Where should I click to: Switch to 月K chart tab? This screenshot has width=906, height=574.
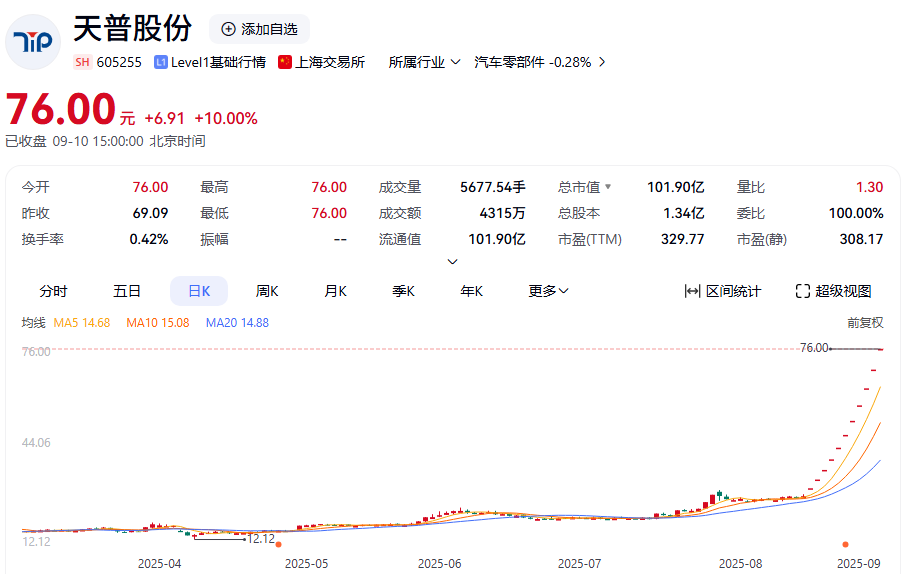[x=335, y=291]
